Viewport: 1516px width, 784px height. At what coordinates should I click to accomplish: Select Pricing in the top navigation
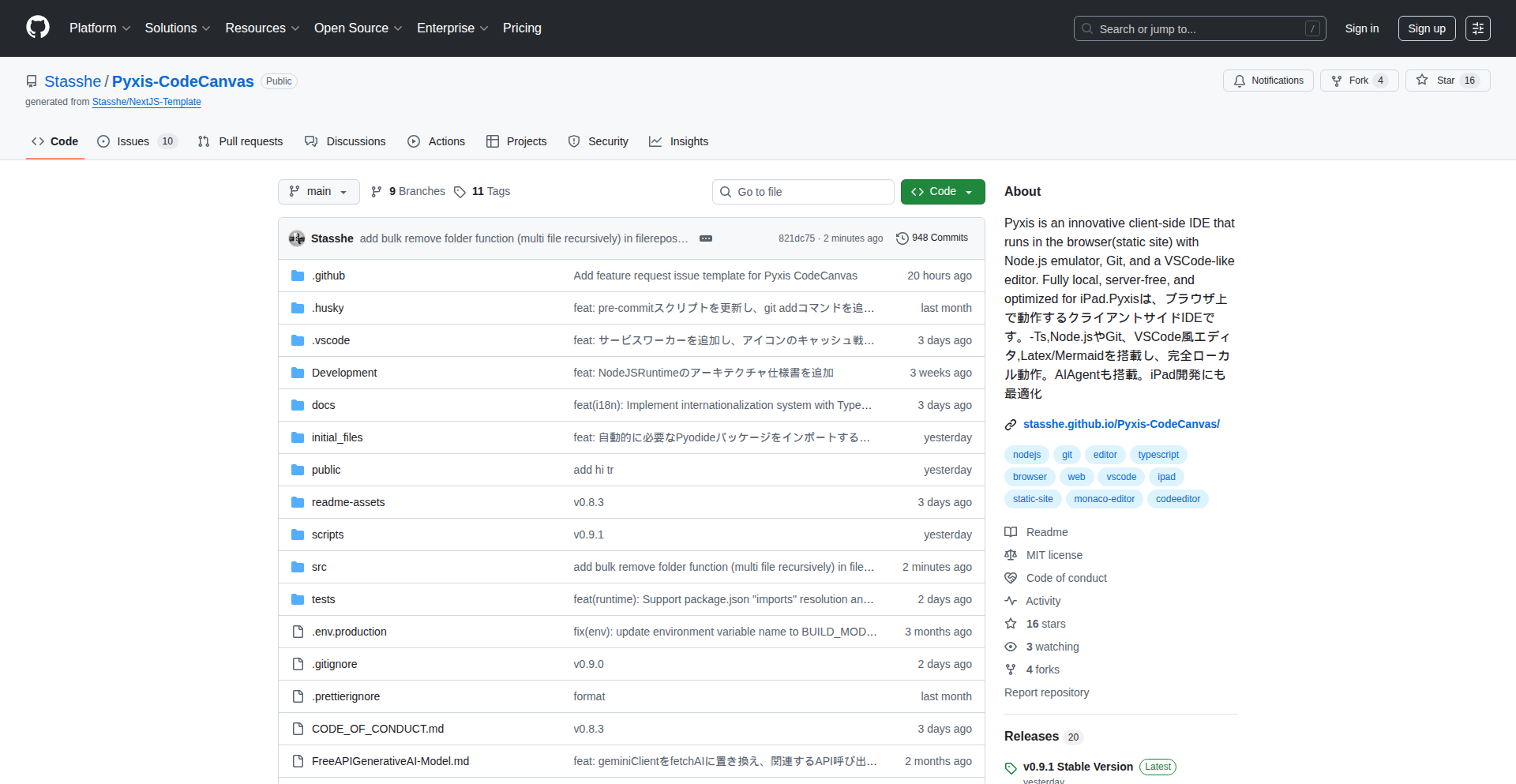point(522,28)
